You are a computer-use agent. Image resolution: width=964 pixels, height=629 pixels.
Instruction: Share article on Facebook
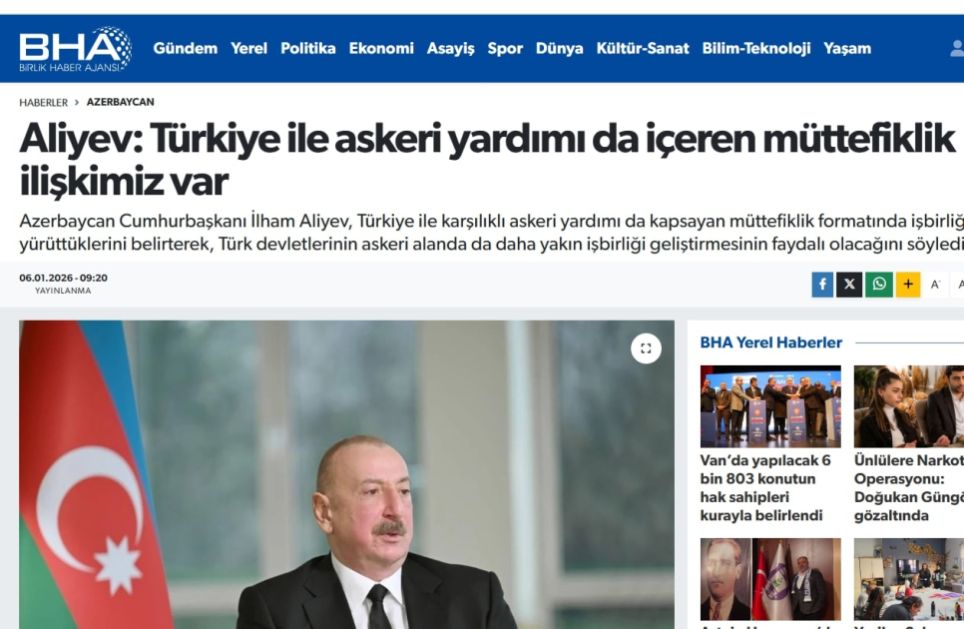[x=822, y=285]
